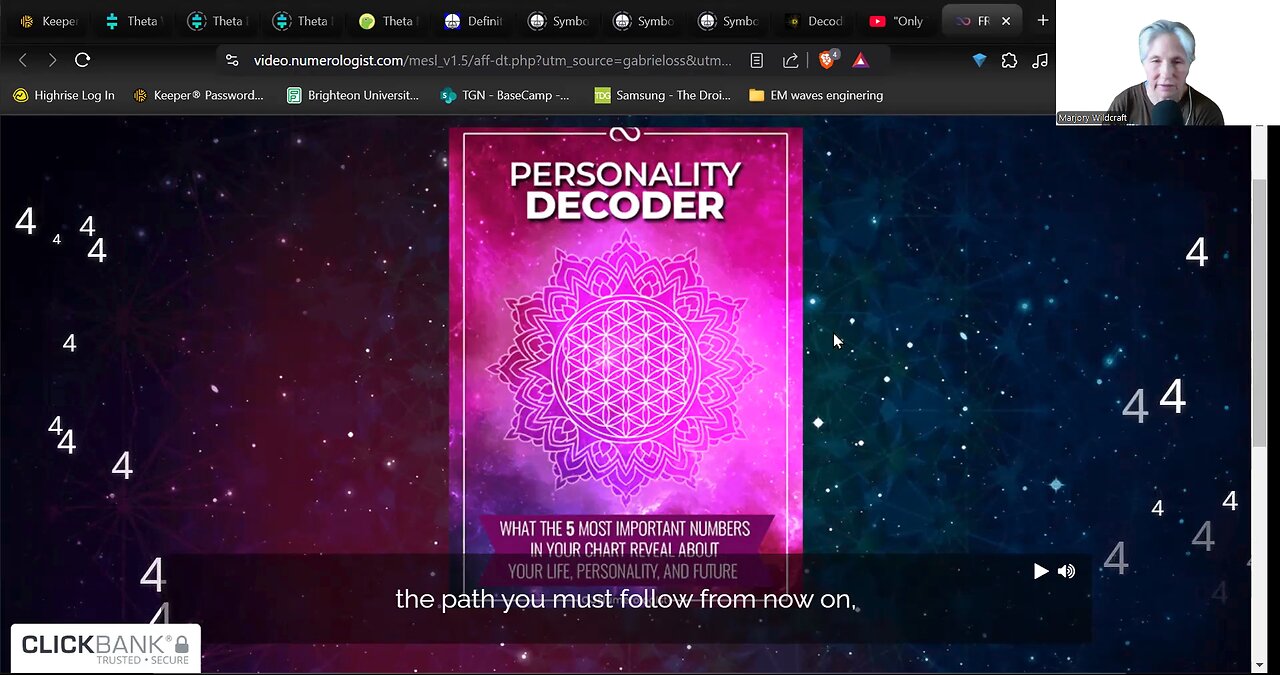Open the share page icon in address bar
Viewport: 1280px width, 675px height.
[790, 60]
